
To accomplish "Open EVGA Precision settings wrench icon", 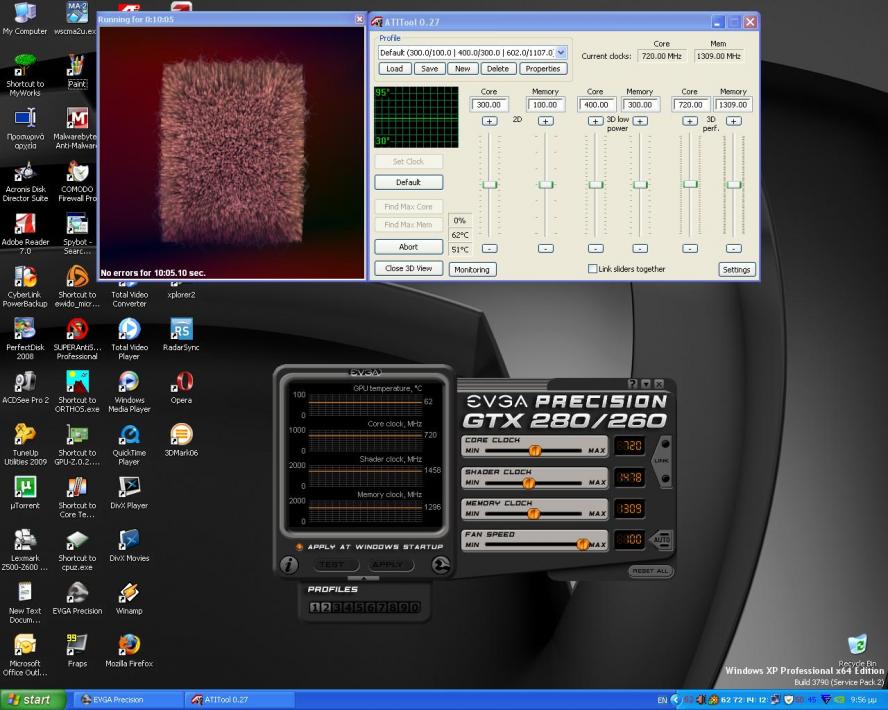I will [441, 564].
